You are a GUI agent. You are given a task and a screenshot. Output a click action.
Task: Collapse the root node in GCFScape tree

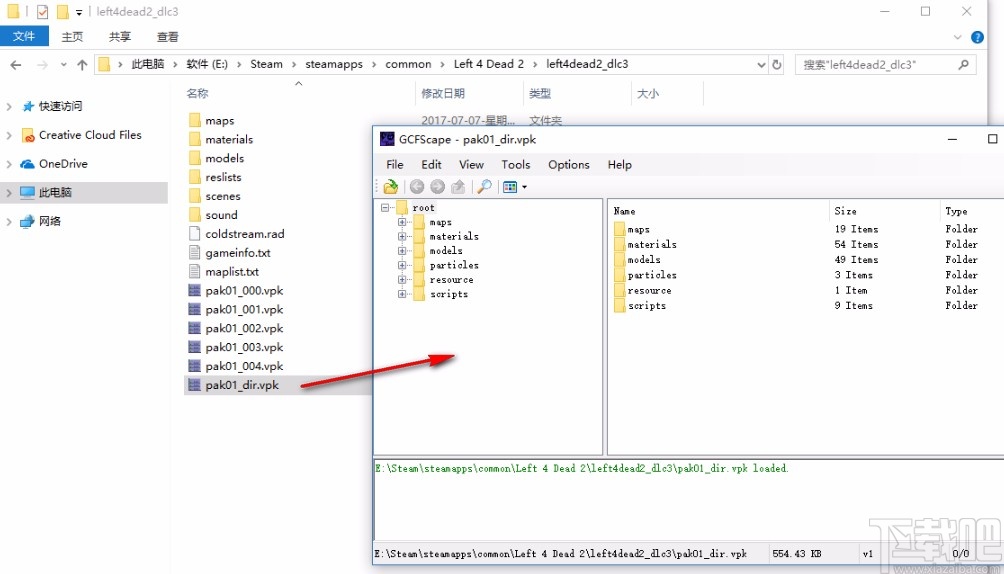[x=385, y=208]
